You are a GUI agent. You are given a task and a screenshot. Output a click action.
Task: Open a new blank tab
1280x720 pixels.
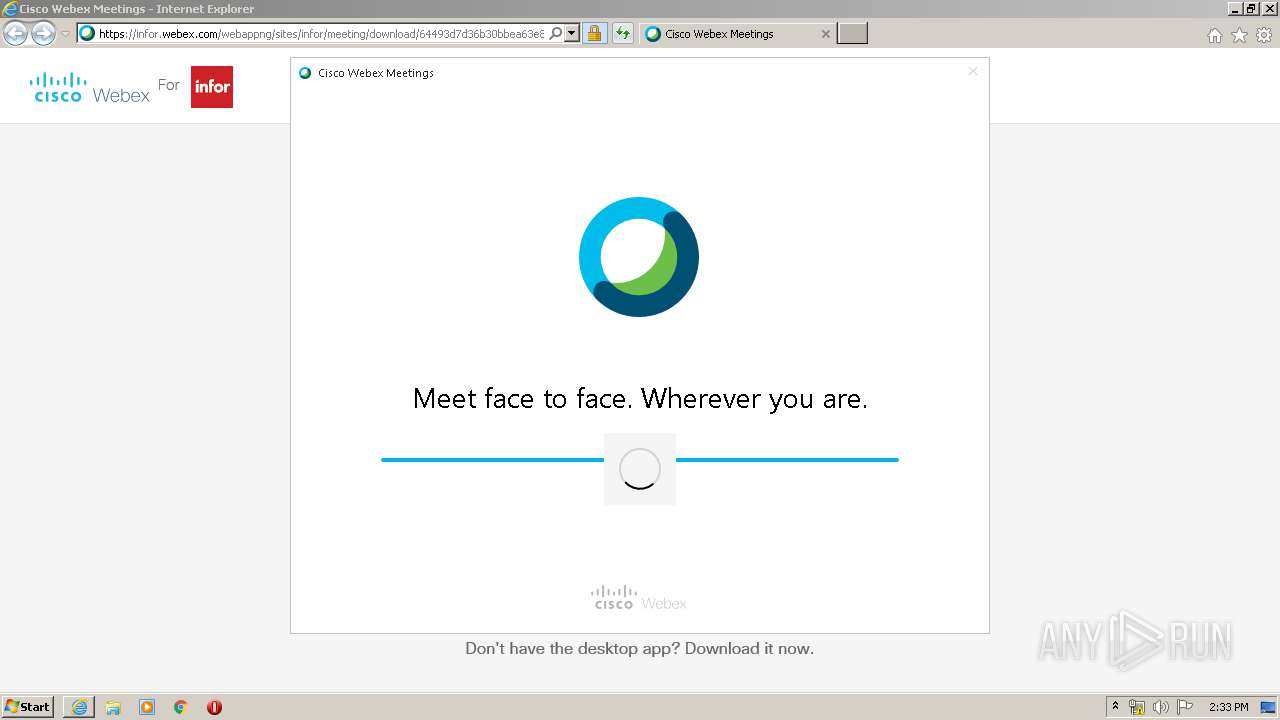852,33
